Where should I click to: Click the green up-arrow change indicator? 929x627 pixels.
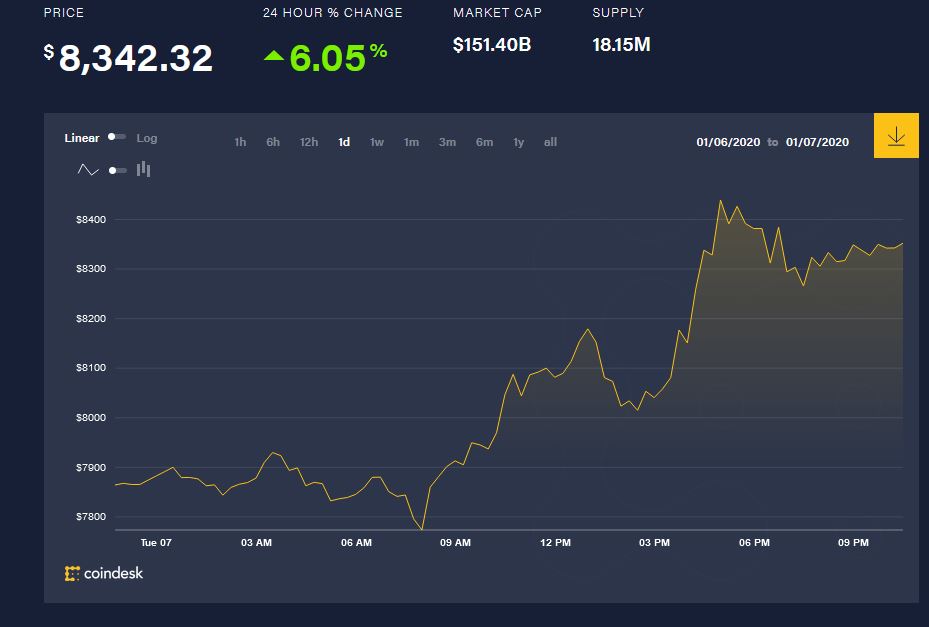pos(274,57)
